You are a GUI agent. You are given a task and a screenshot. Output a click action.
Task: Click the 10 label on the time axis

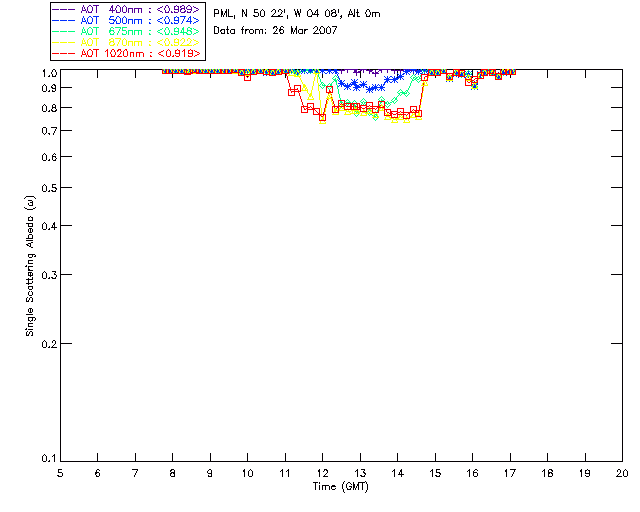pos(247,473)
